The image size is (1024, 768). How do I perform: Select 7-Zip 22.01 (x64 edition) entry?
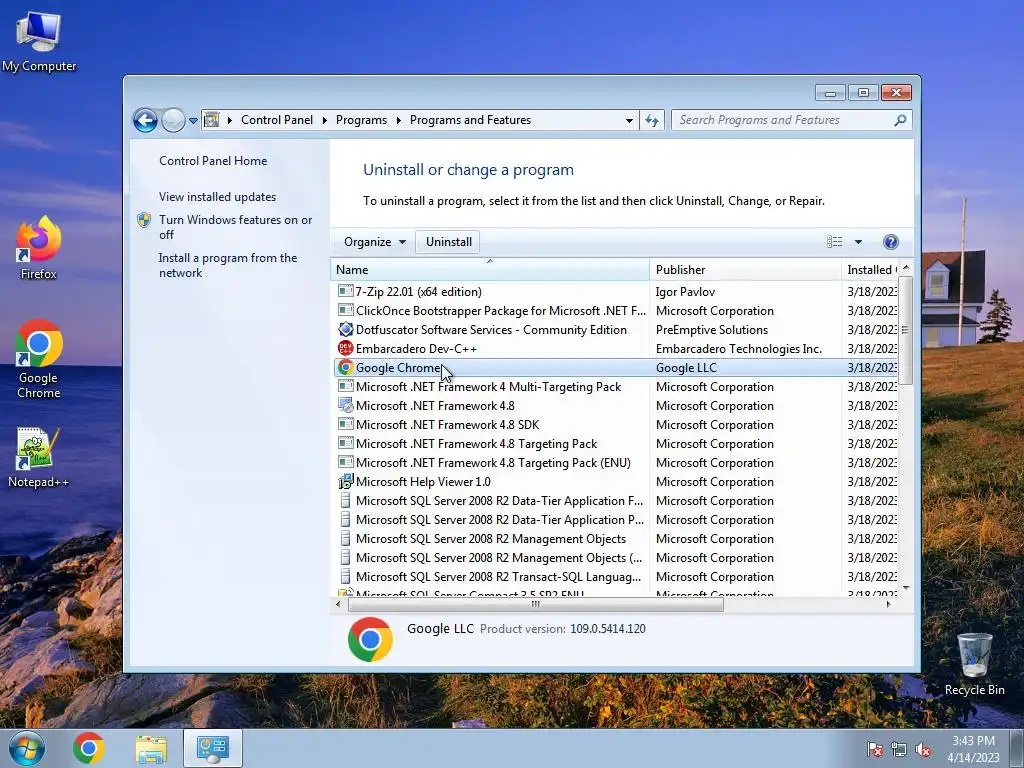click(419, 292)
